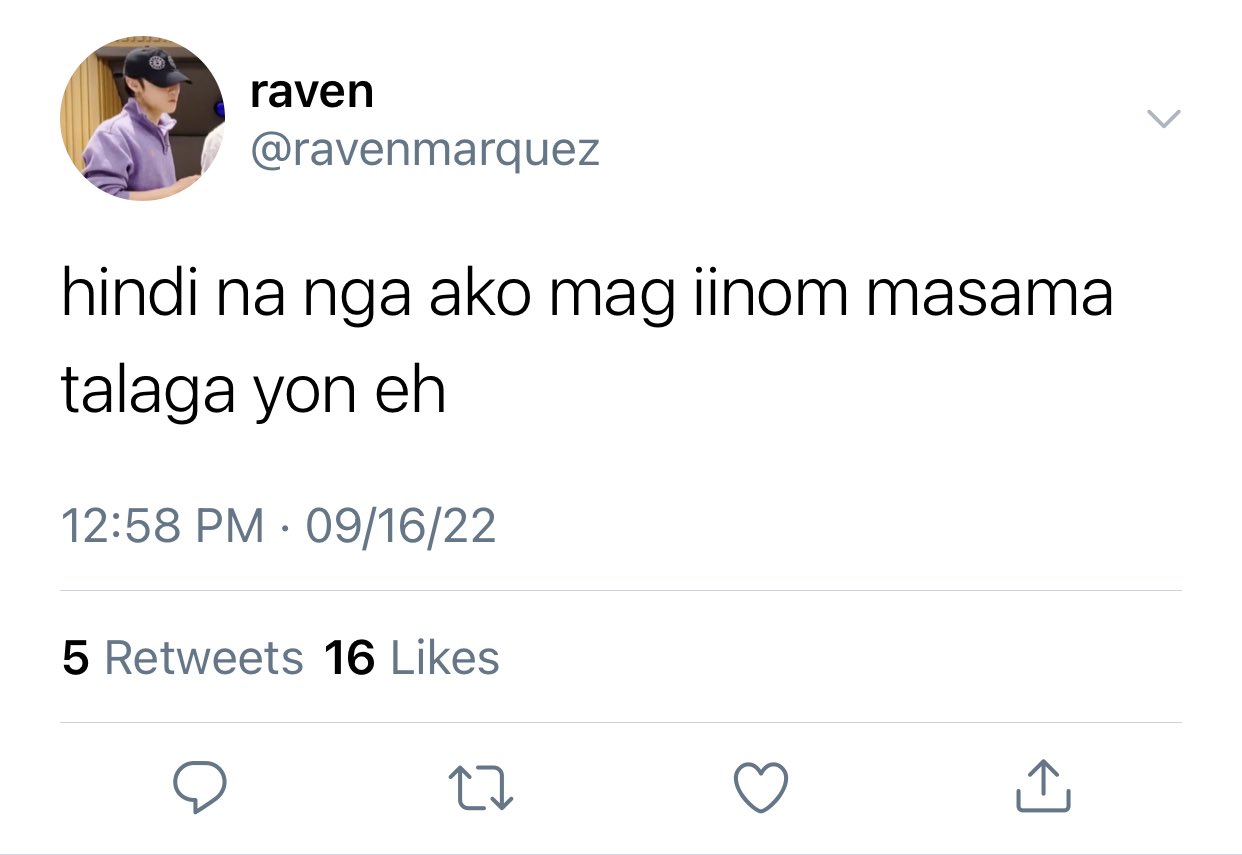The image size is (1242, 855).
Task: Click the bold number 5 retweet count
Action: pos(75,658)
